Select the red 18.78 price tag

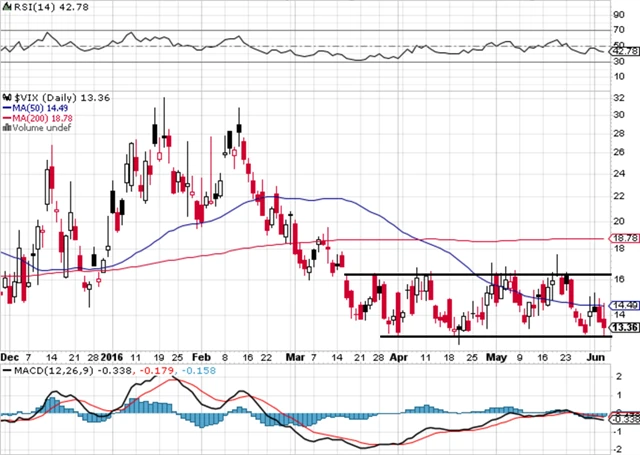coord(624,239)
